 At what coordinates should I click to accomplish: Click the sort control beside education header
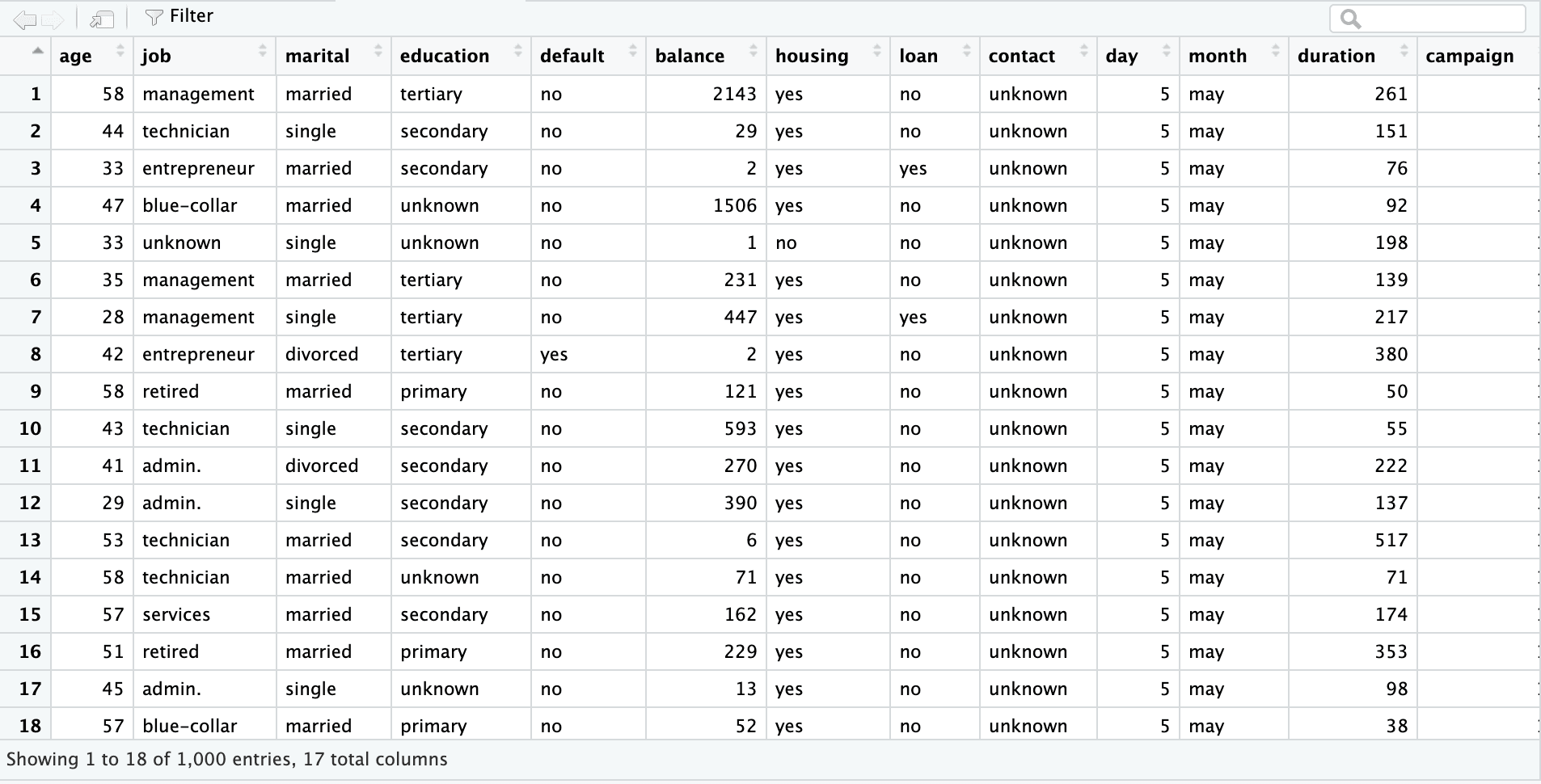tap(518, 50)
